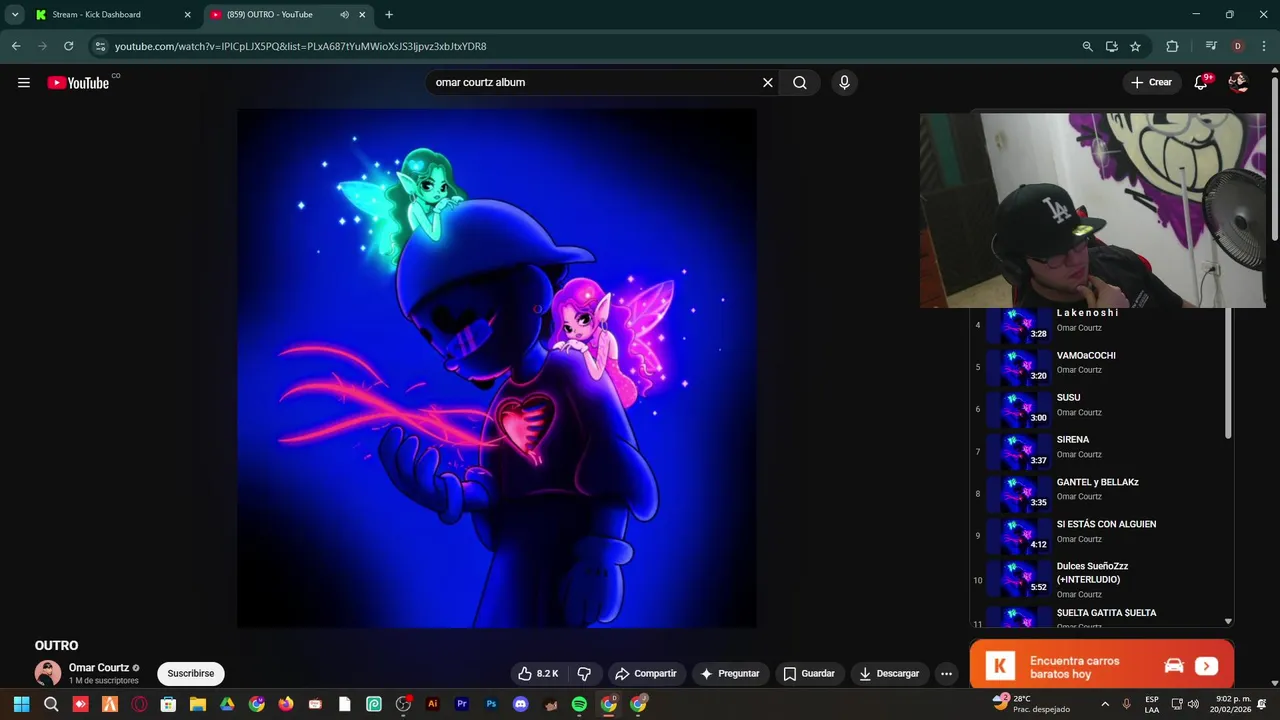
Task: Open Discord from the taskbar
Action: point(520,704)
